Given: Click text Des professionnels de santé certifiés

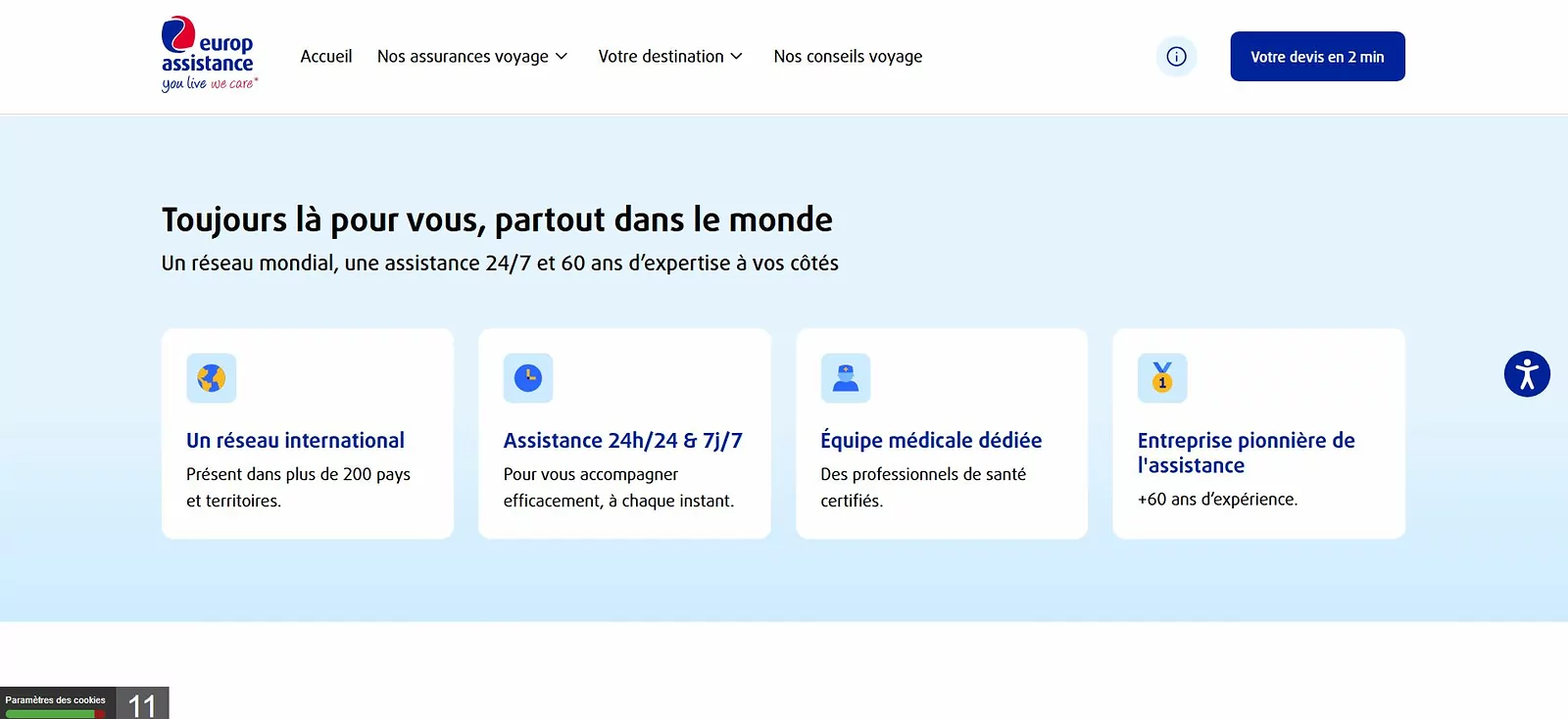Looking at the screenshot, I should (923, 487).
